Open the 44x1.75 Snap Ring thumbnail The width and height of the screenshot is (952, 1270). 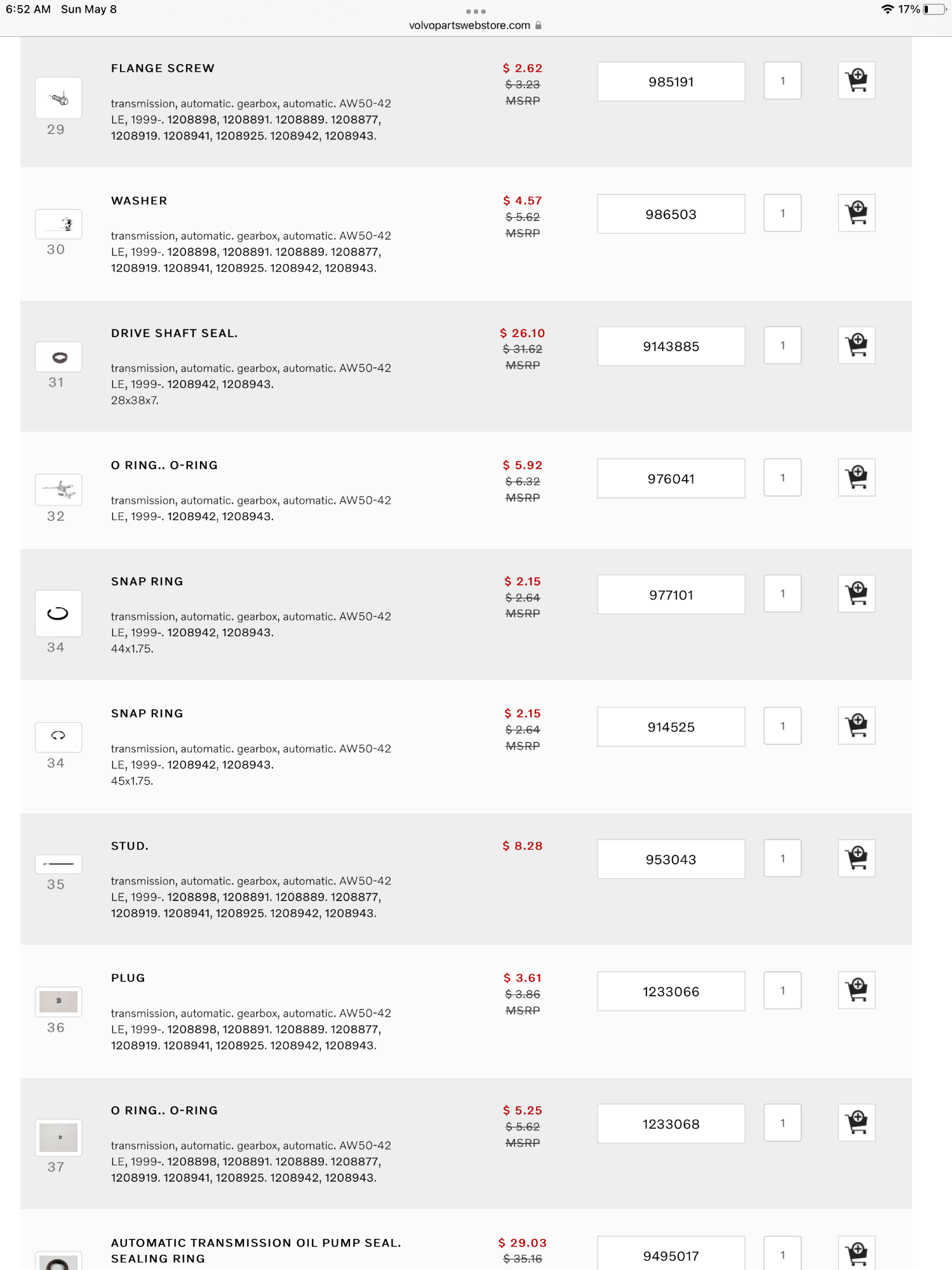[x=58, y=613]
